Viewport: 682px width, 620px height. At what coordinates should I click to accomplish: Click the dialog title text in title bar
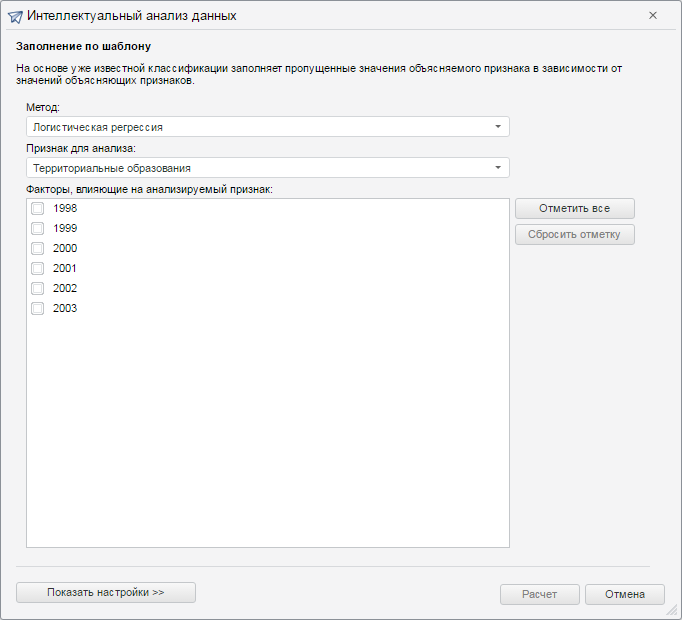point(132,16)
